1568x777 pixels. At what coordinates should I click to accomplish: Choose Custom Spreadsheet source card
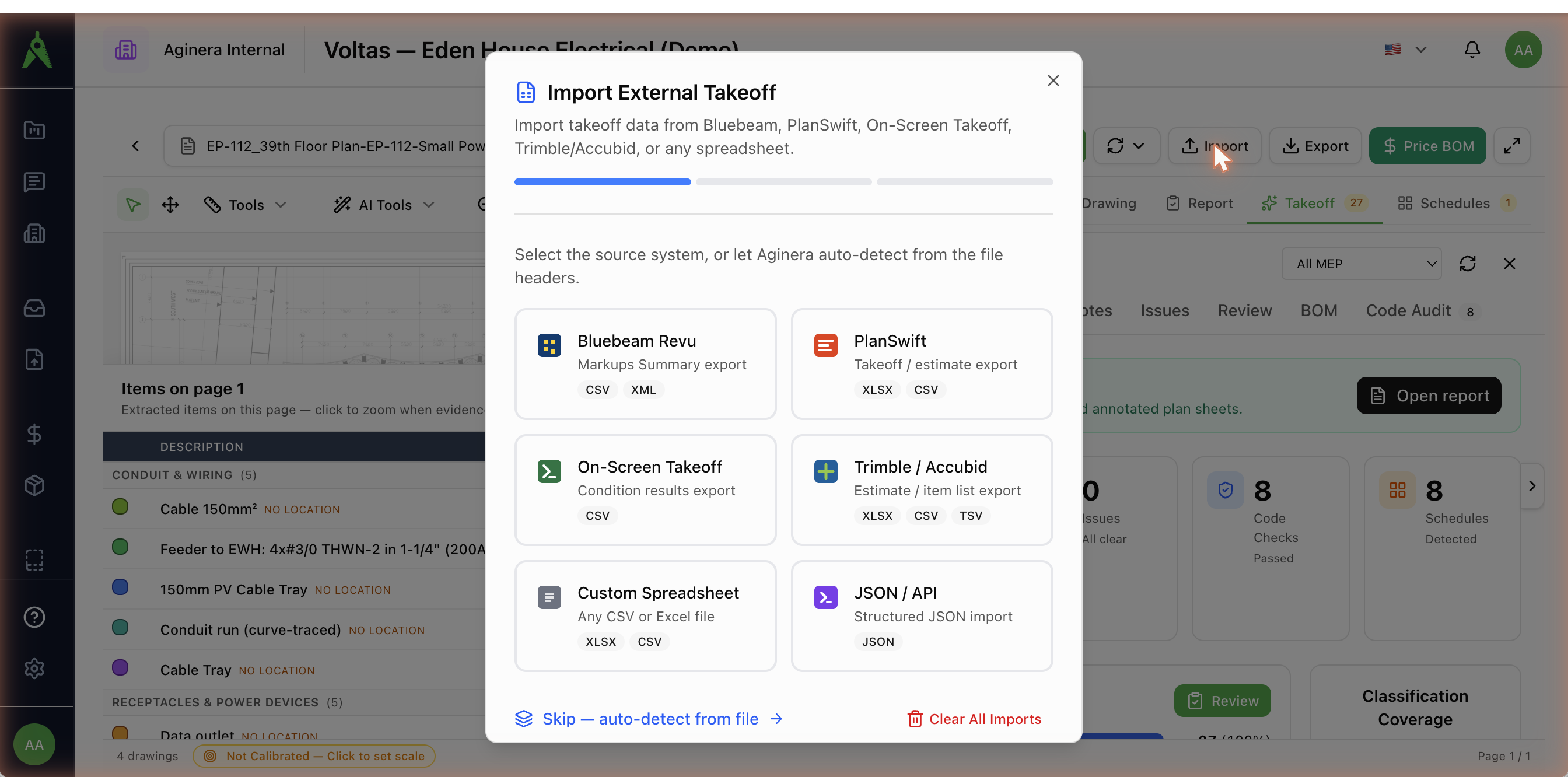pos(645,616)
